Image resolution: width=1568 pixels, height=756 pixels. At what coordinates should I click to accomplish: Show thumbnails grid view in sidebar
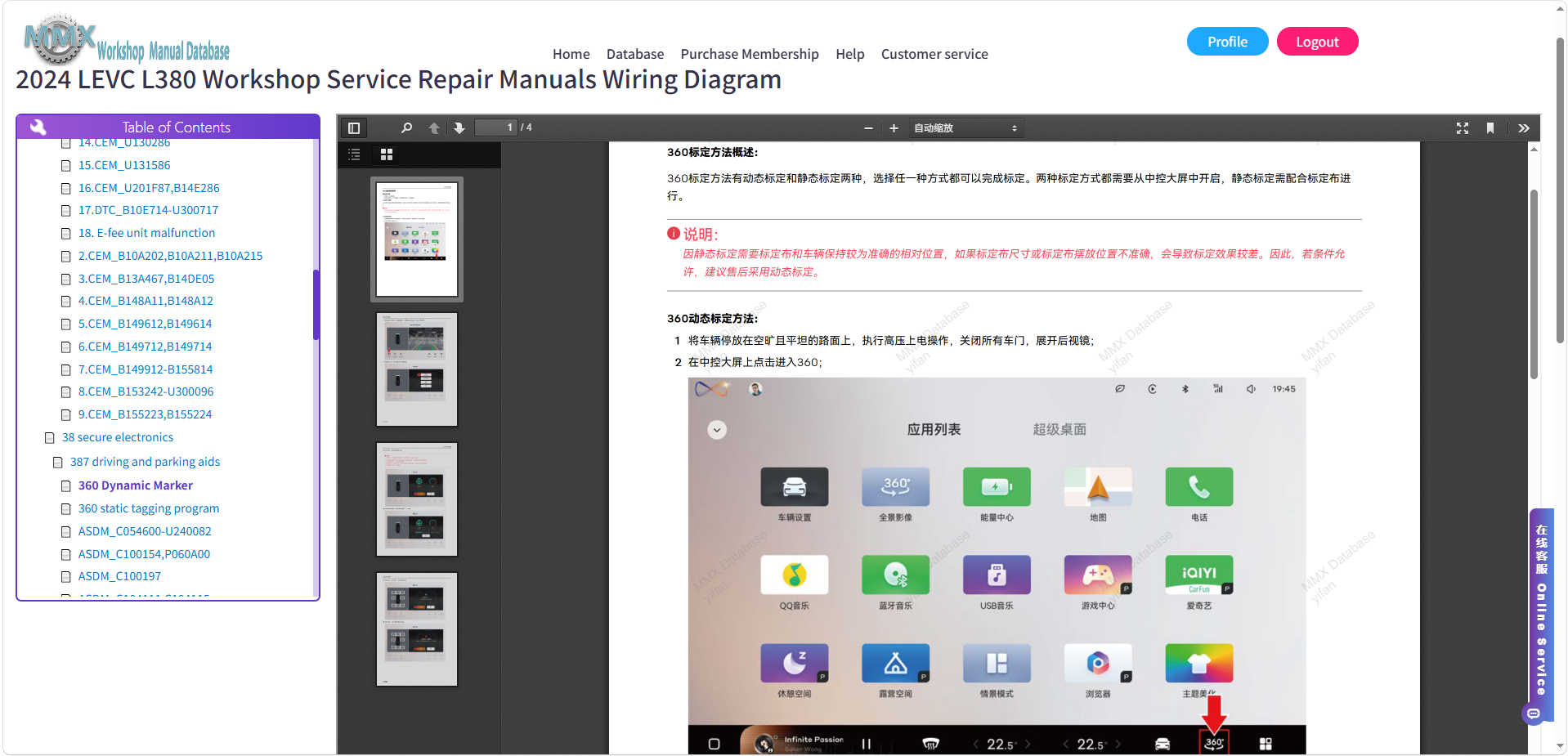pos(387,154)
